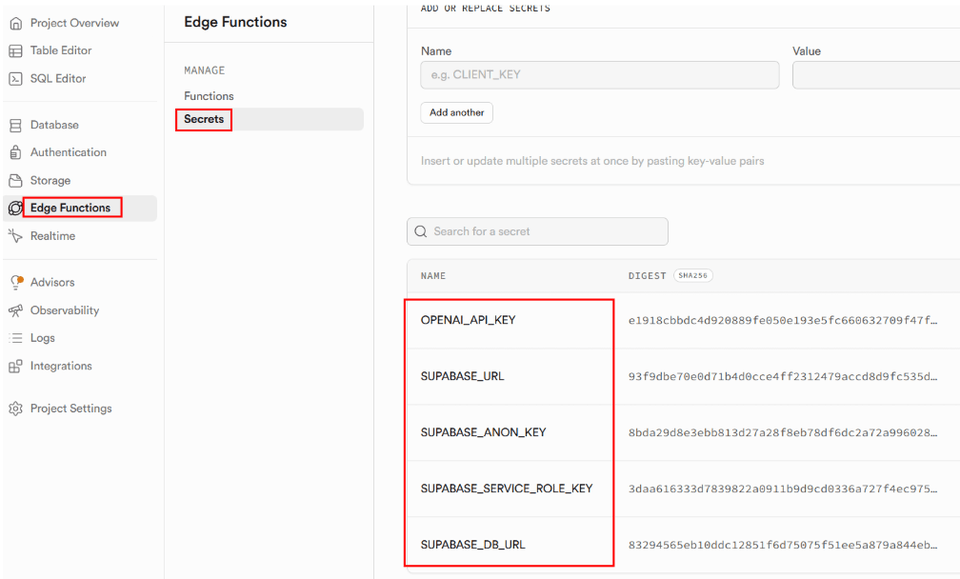This screenshot has width=960, height=579.
Task: Click the Project Settings gear icon
Action: (x=16, y=408)
